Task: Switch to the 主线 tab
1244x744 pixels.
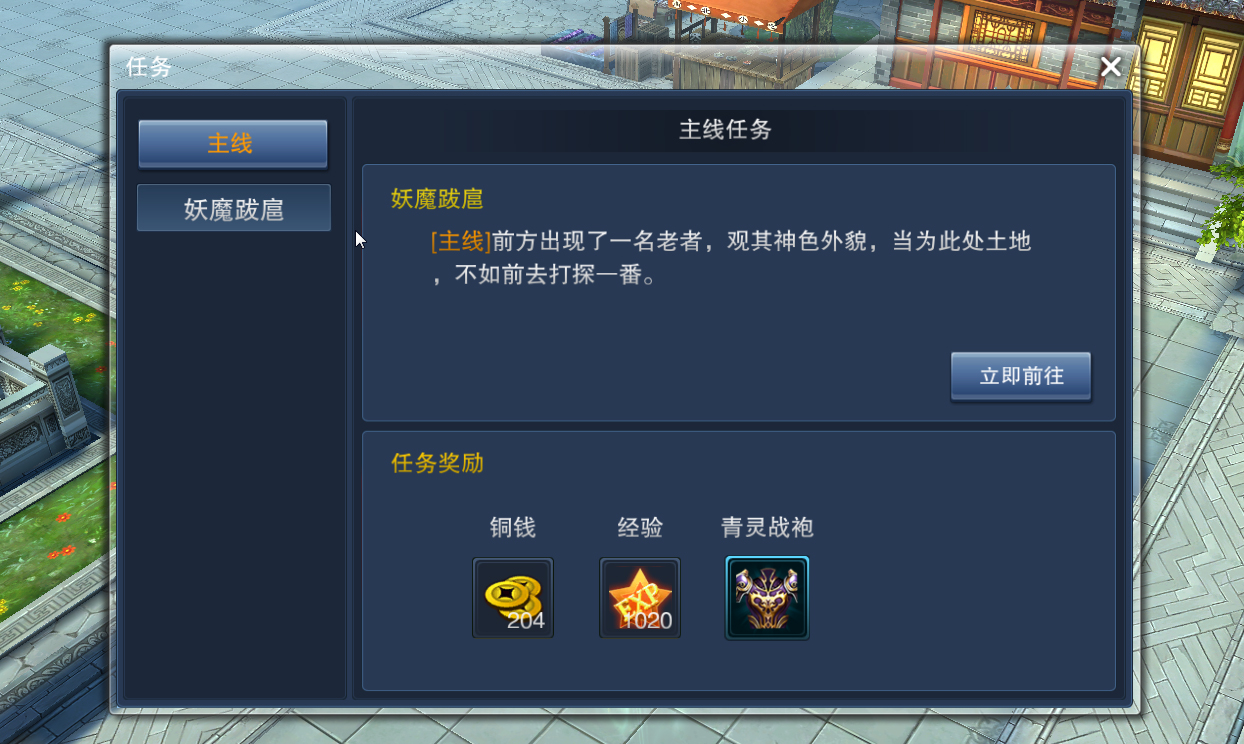Action: pos(233,144)
